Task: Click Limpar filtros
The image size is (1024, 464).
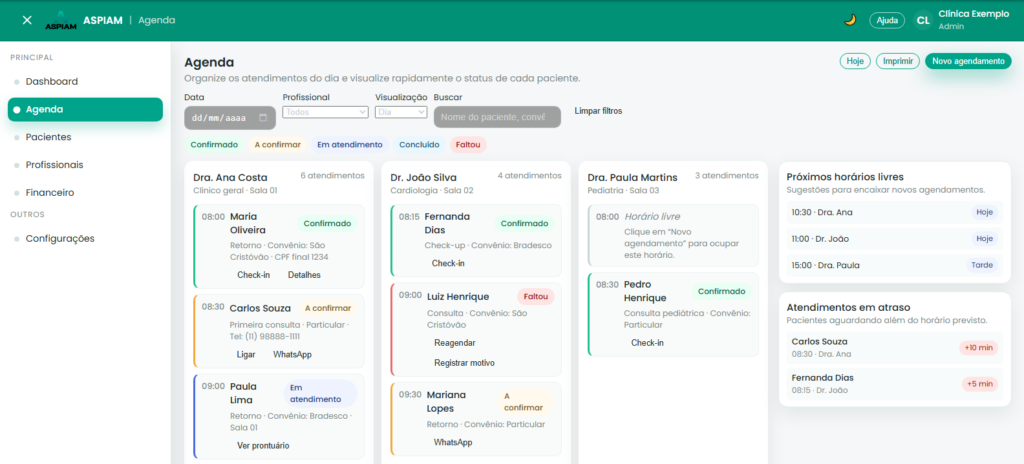Action: tap(598, 111)
